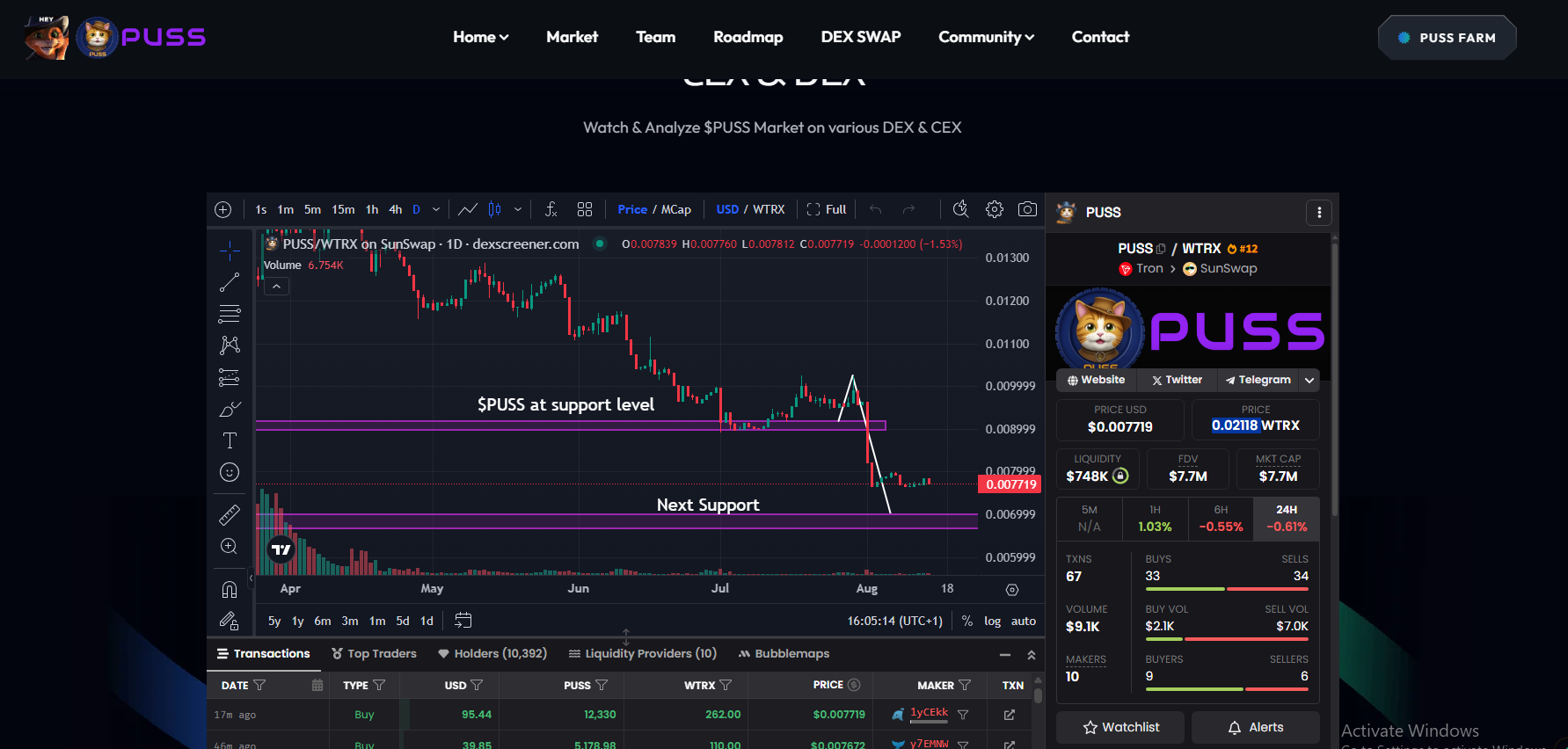Undo the last chart action
This screenshot has height=749, width=1568.
click(x=875, y=209)
